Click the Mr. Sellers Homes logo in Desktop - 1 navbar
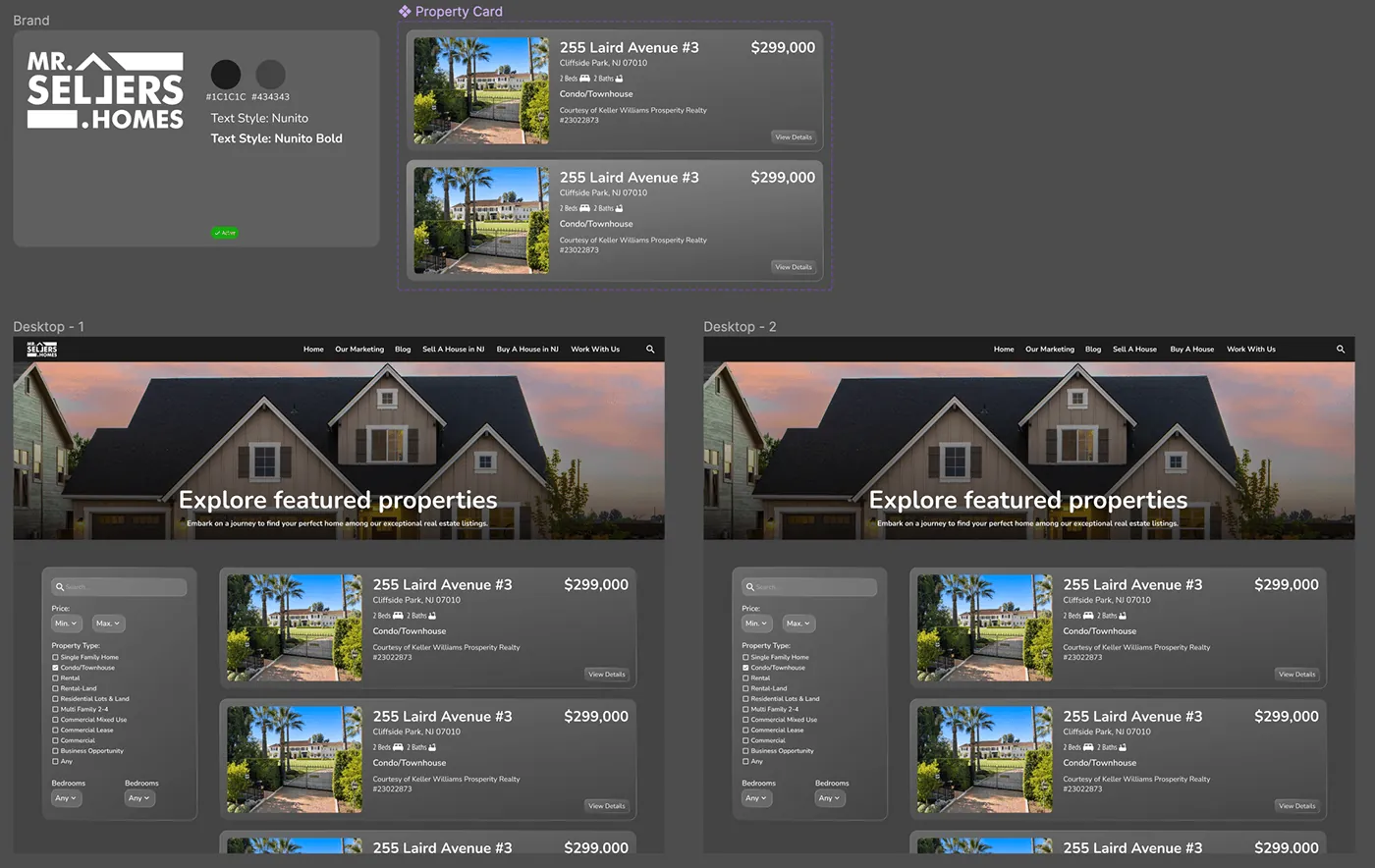The height and width of the screenshot is (868, 1375). 41,350
